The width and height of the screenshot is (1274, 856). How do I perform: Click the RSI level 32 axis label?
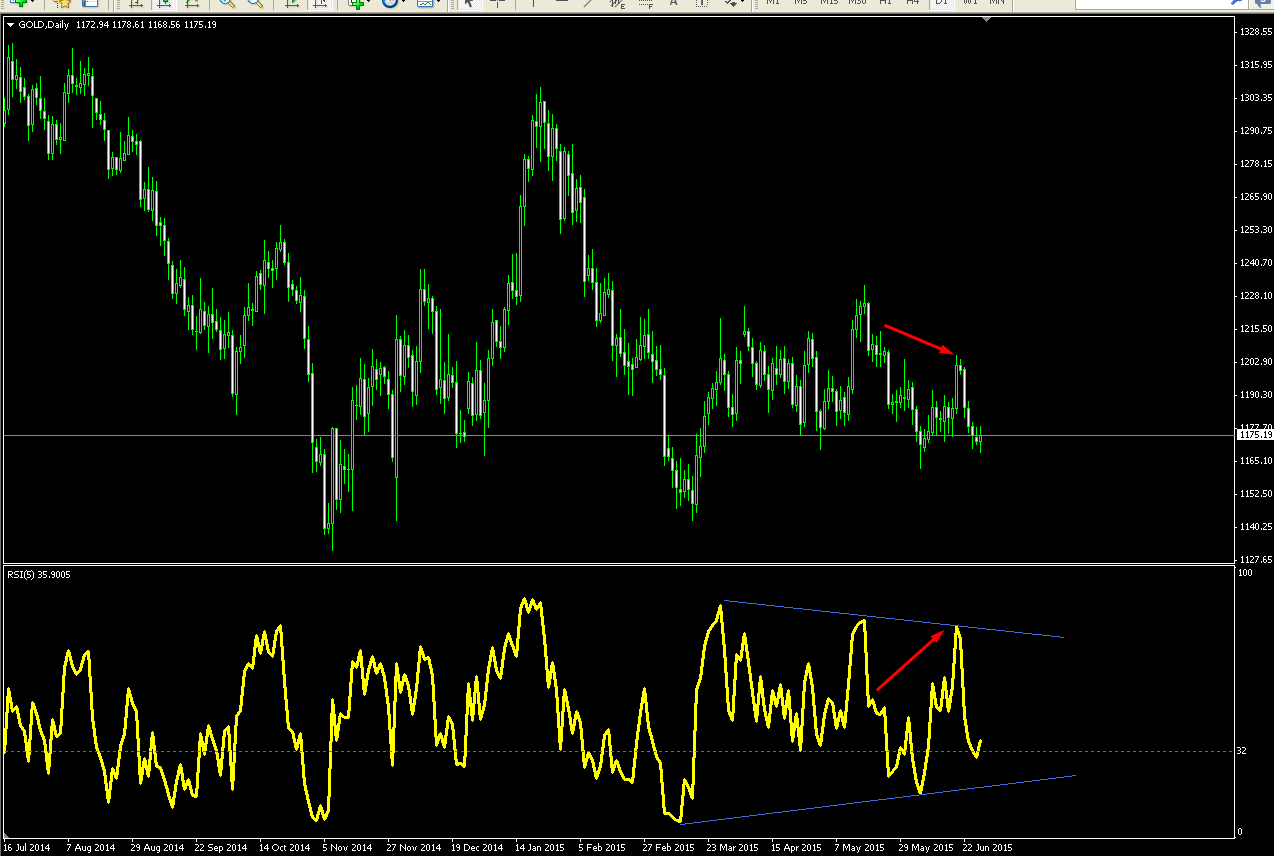[x=1243, y=751]
